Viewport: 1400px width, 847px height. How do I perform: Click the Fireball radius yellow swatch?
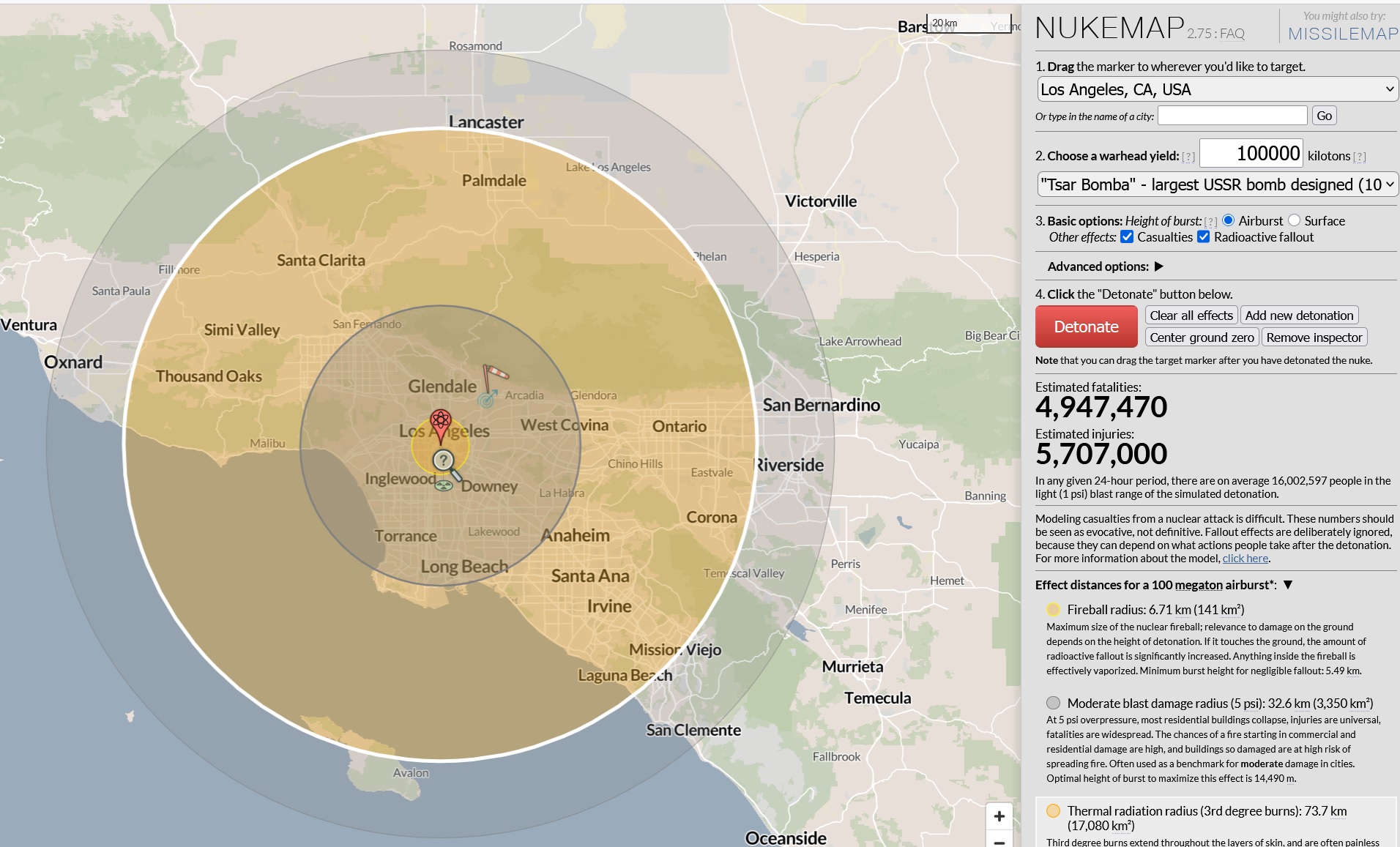pos(1053,610)
